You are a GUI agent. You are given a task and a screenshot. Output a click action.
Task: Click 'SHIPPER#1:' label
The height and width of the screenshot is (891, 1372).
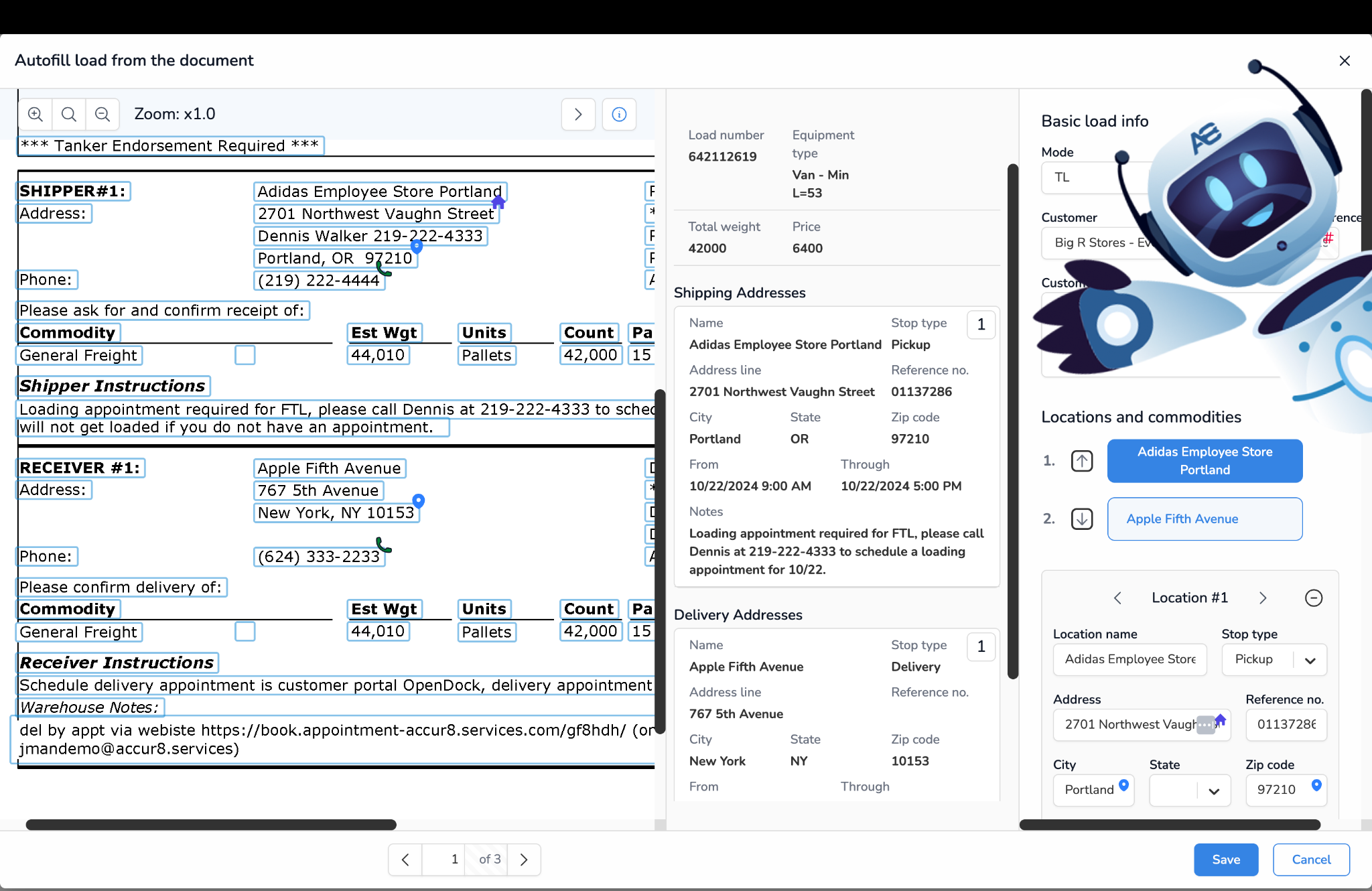[x=73, y=192]
